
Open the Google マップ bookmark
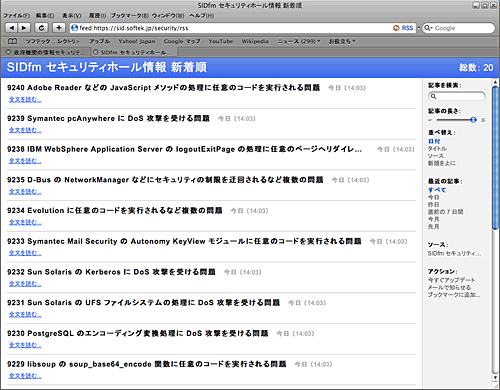click(x=182, y=41)
